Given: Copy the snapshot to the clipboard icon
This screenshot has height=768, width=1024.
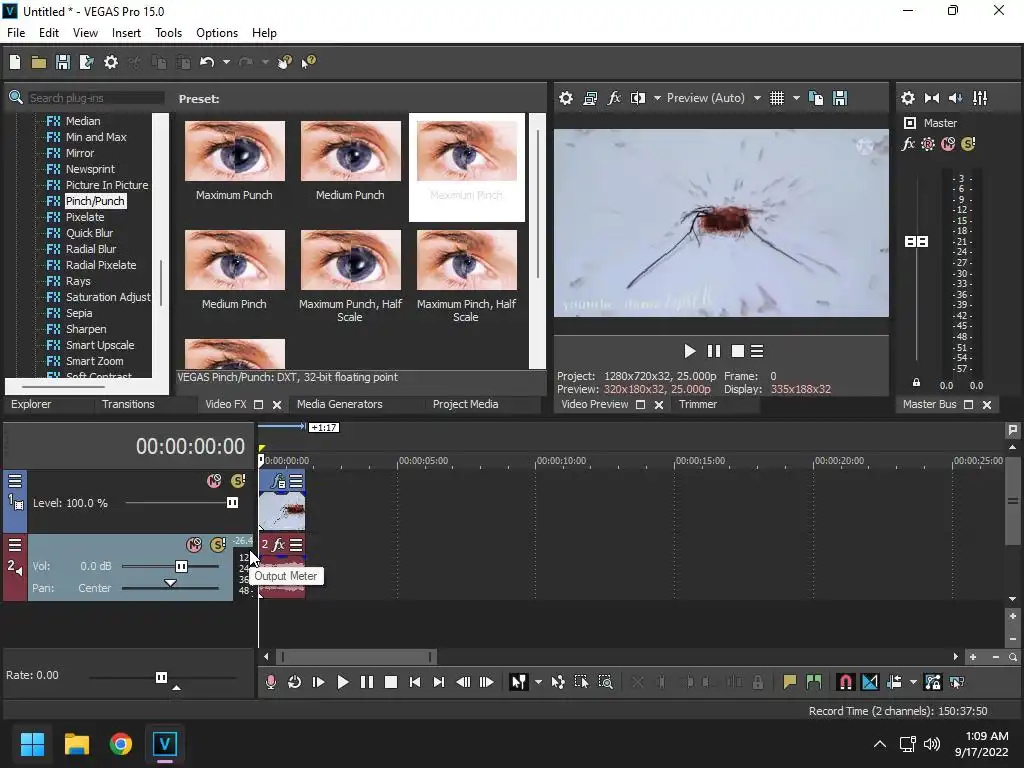Looking at the screenshot, I should pos(816,98).
